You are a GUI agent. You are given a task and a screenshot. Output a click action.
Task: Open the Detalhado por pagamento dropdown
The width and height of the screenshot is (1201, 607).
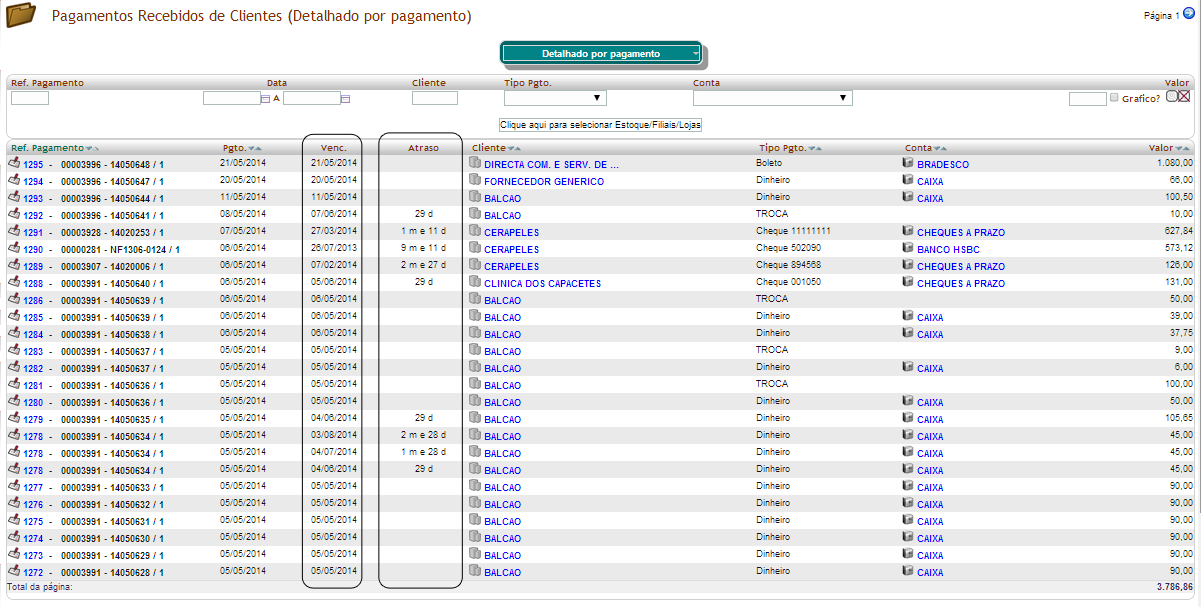tap(601, 54)
